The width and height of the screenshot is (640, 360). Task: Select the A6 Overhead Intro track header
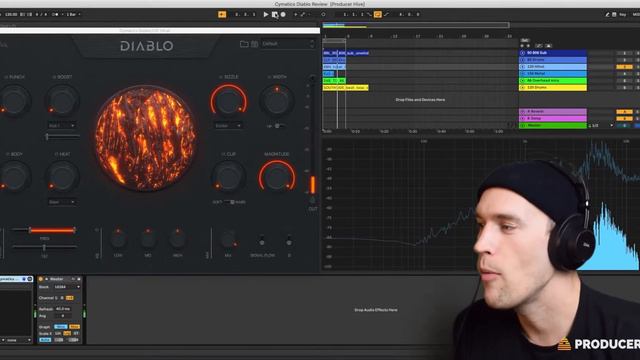click(553, 80)
